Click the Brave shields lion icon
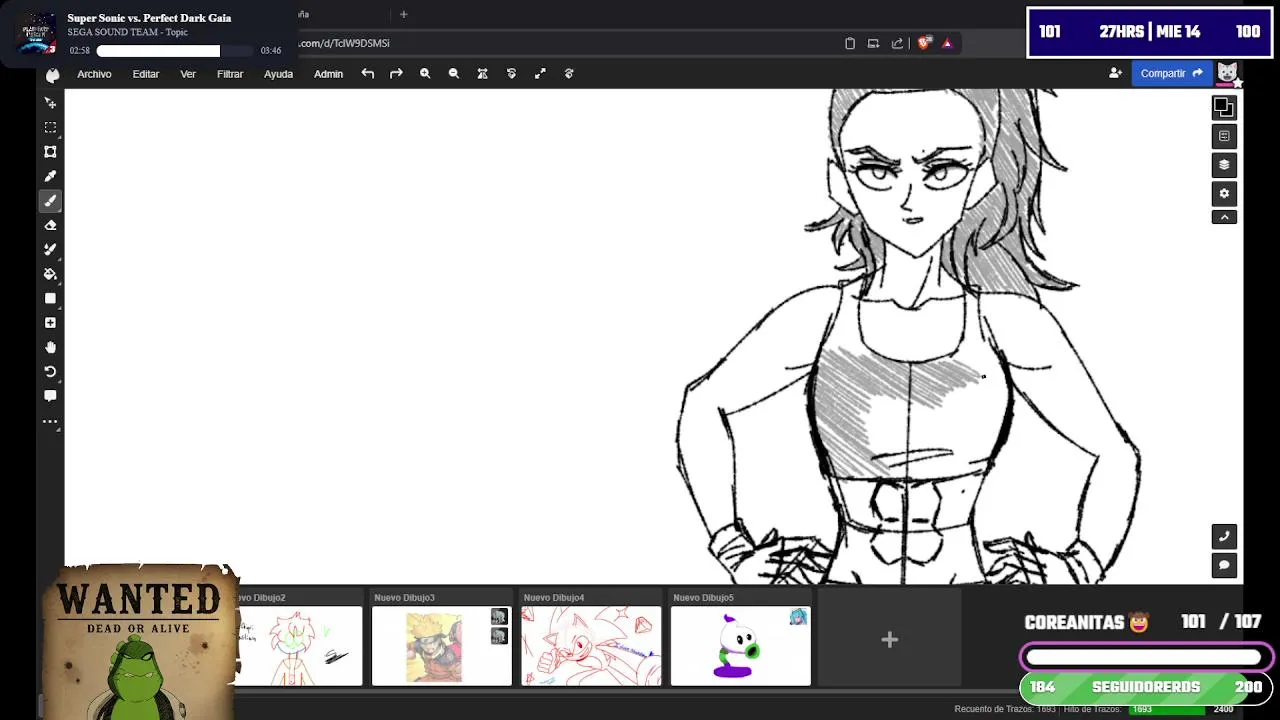This screenshot has height=720, width=1280. [924, 43]
